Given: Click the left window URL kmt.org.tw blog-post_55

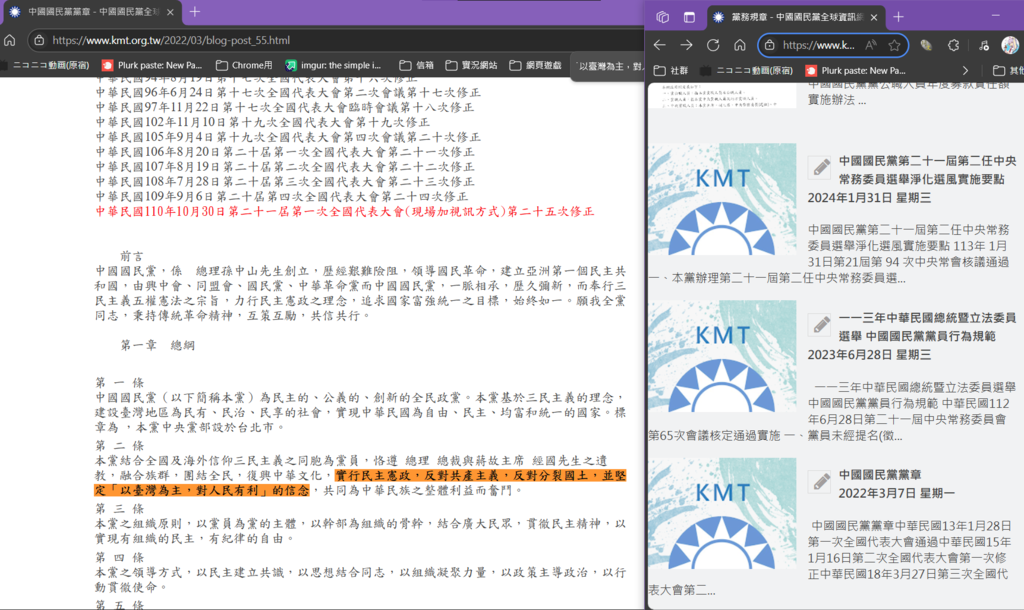Looking at the screenshot, I should pyautogui.click(x=171, y=40).
